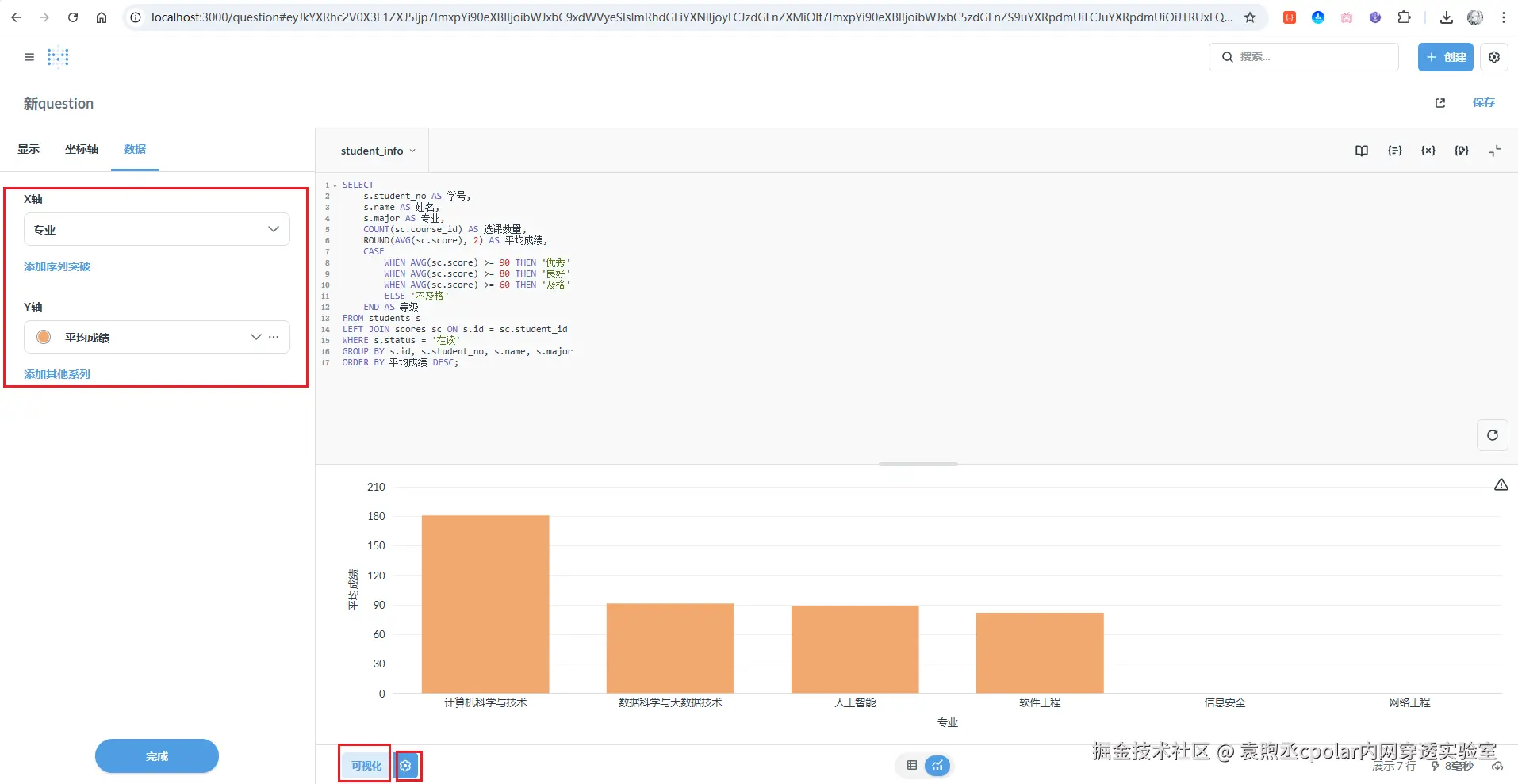Screen dimensions: 1518x784
Task: Click the 可视化 button
Action: (366, 766)
